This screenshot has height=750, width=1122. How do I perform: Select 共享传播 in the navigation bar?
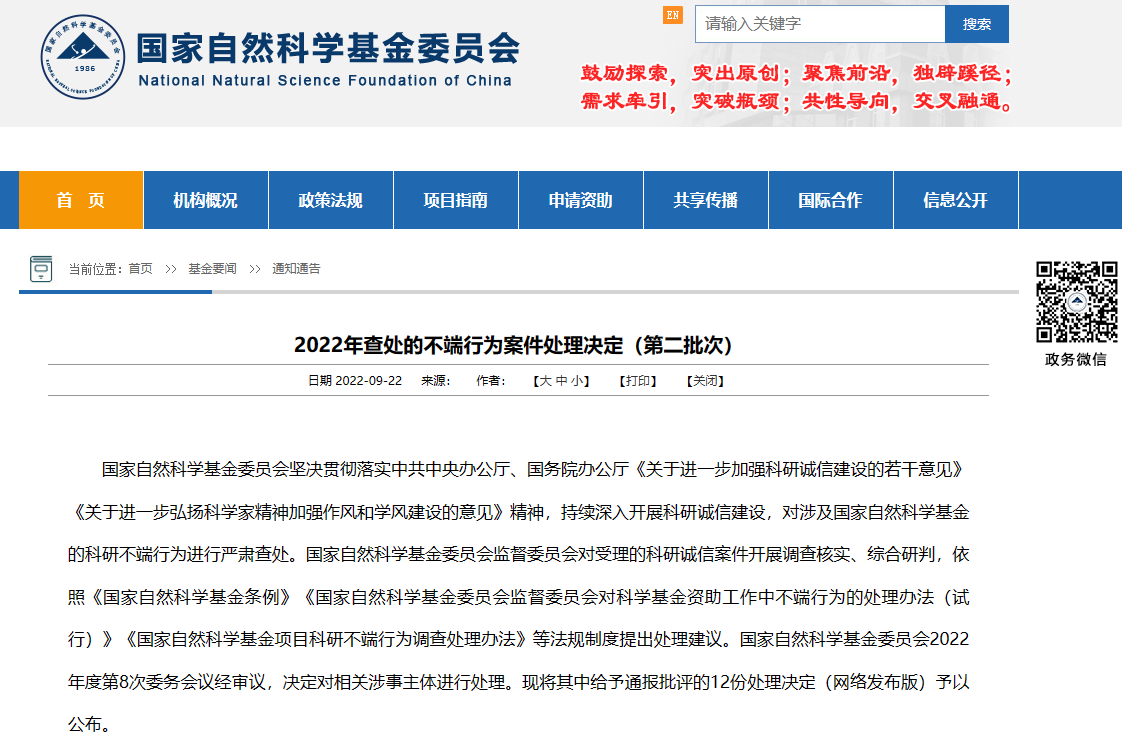pyautogui.click(x=706, y=200)
